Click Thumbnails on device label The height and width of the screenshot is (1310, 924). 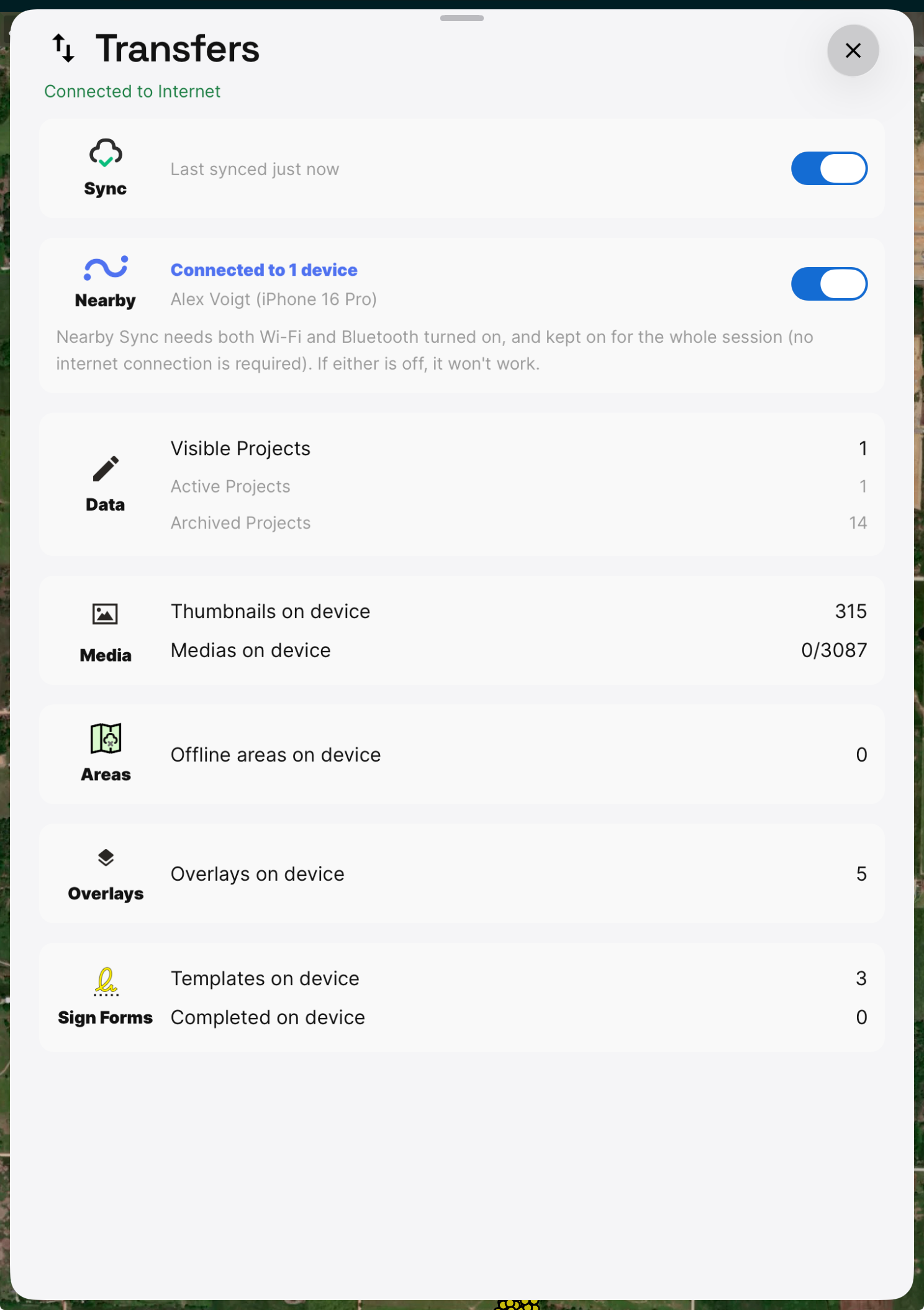[x=270, y=611]
